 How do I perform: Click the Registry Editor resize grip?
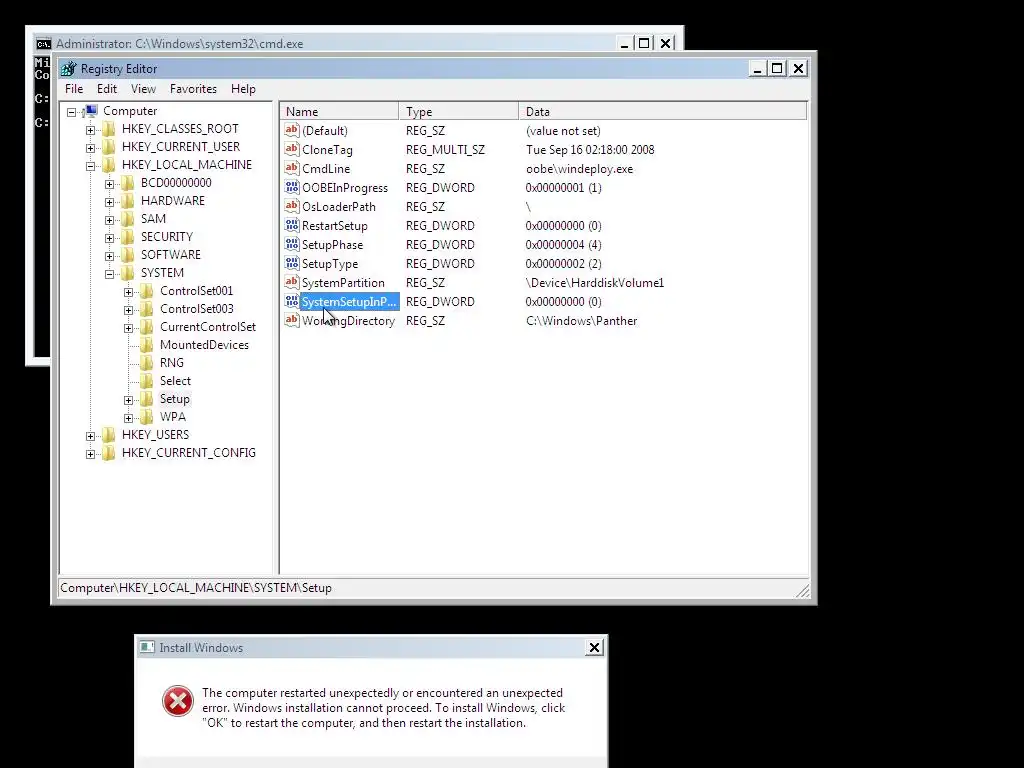(x=803, y=590)
